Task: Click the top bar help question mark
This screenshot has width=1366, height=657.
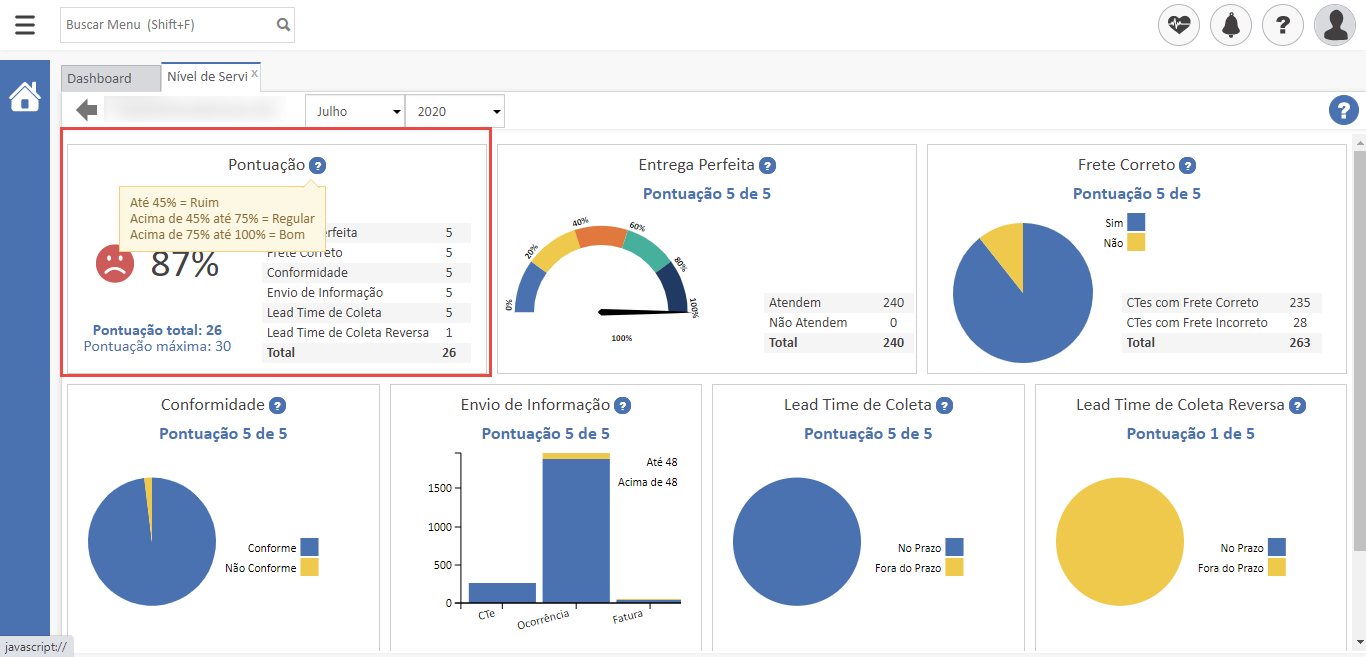Action: click(x=1283, y=25)
